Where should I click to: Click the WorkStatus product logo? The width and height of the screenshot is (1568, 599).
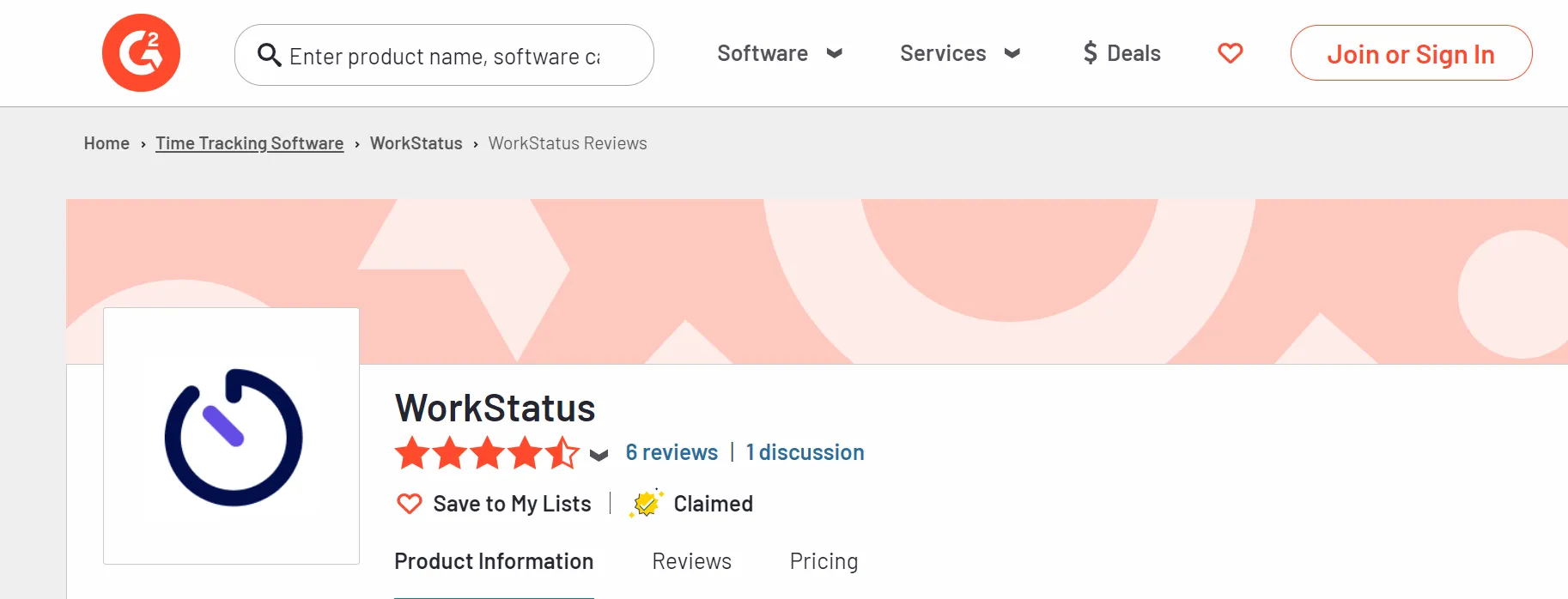click(x=232, y=436)
